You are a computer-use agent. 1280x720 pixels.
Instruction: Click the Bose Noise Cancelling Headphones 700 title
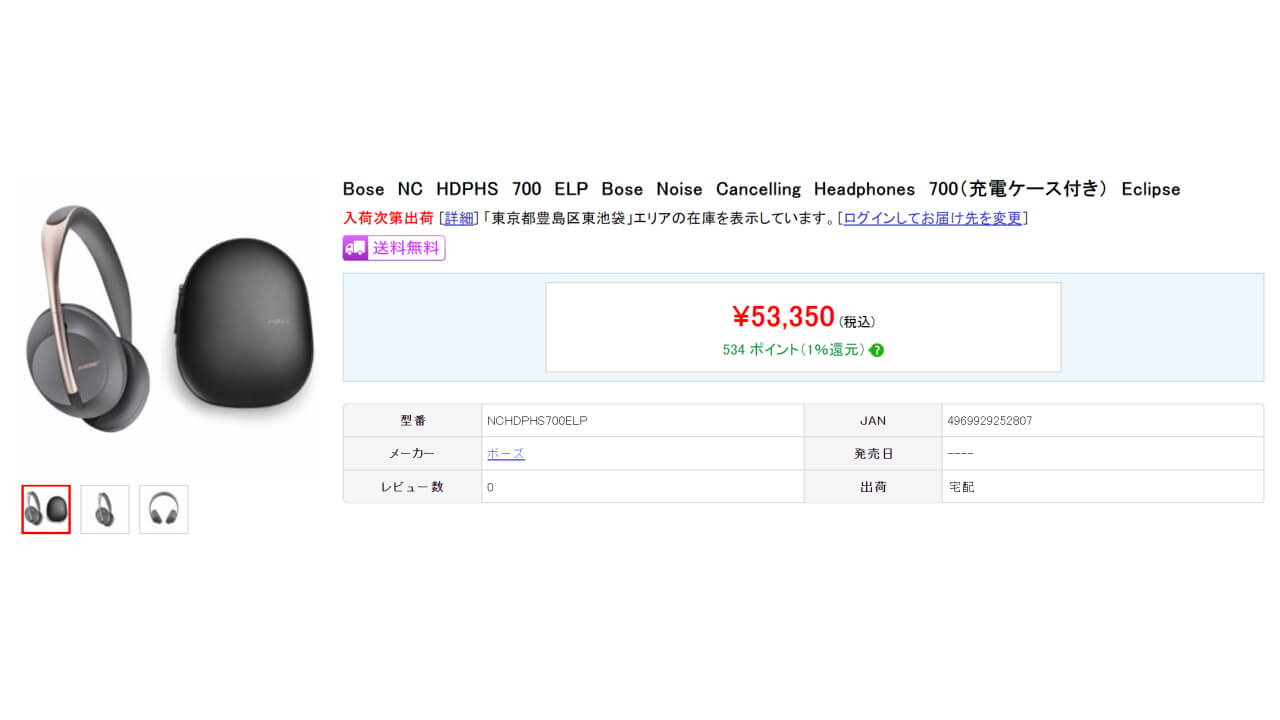coord(760,189)
